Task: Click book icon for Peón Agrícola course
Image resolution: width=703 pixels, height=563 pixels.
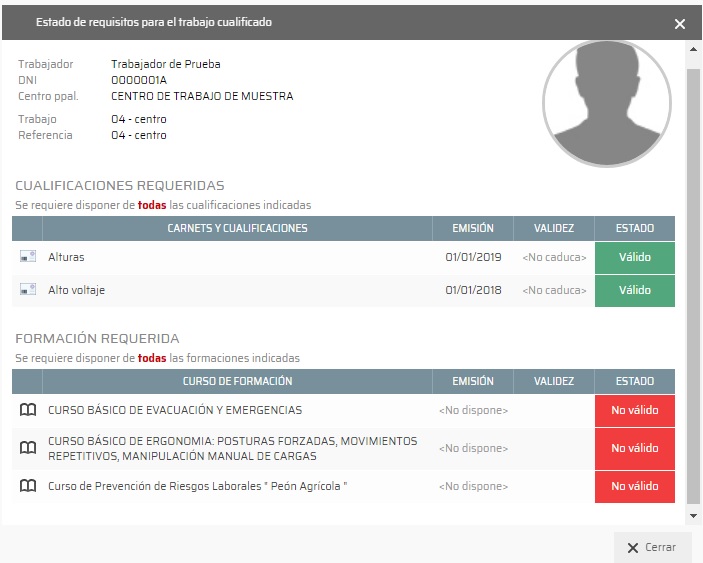Action: click(x=28, y=486)
